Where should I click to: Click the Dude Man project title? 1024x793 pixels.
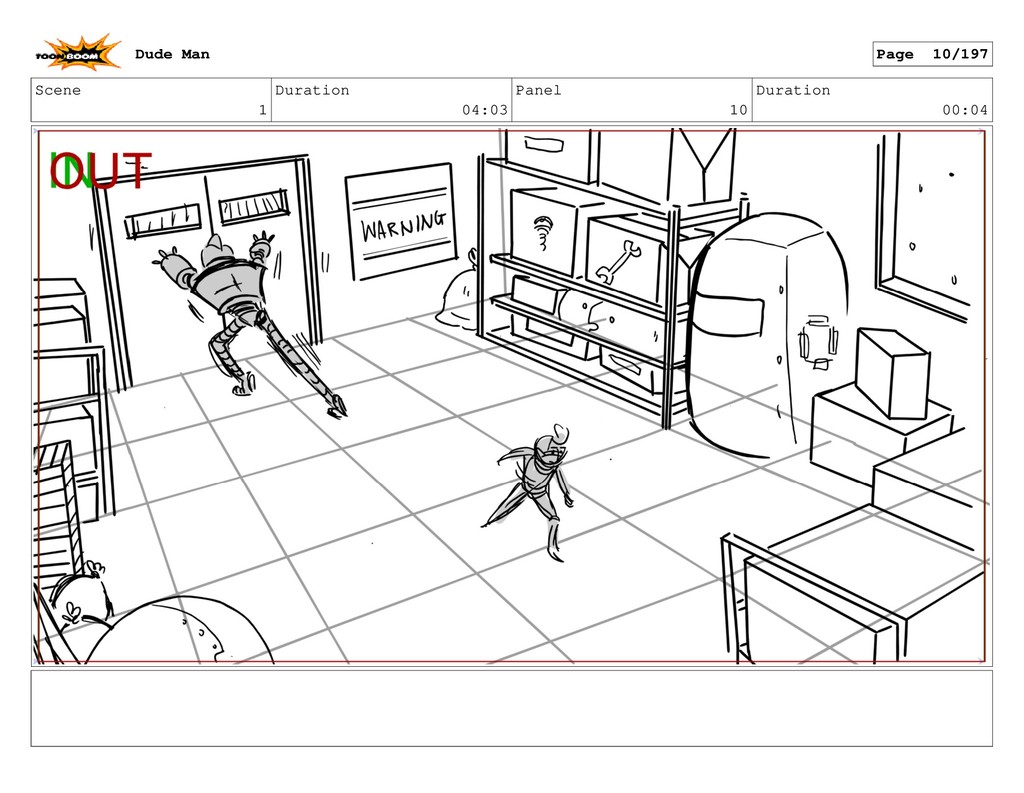[x=172, y=54]
